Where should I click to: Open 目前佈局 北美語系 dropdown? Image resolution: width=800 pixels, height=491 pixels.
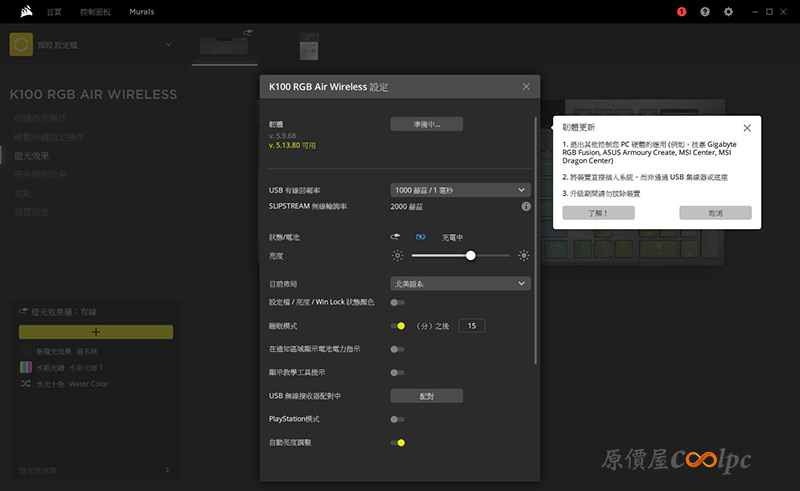click(x=460, y=283)
